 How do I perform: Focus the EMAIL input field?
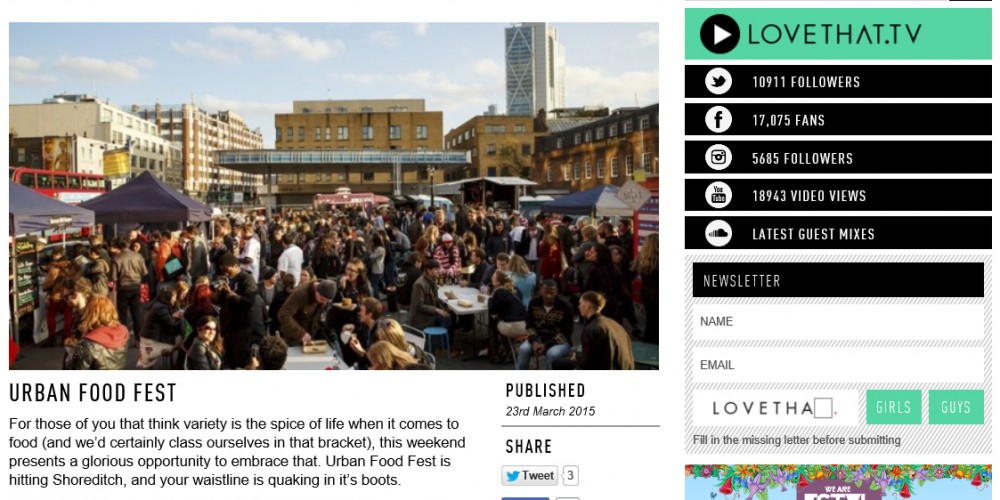[838, 365]
